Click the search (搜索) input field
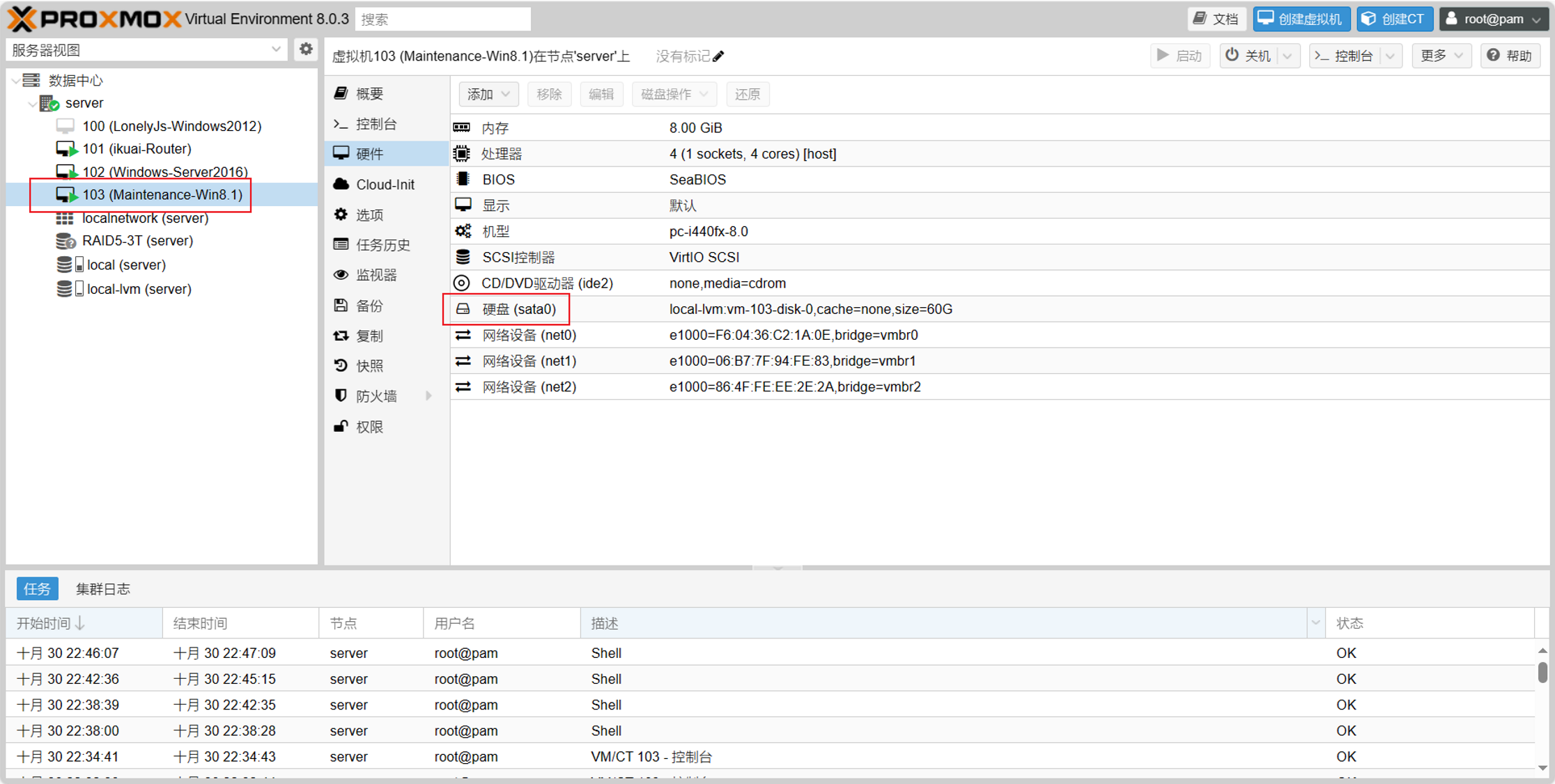The image size is (1555, 784). (443, 19)
